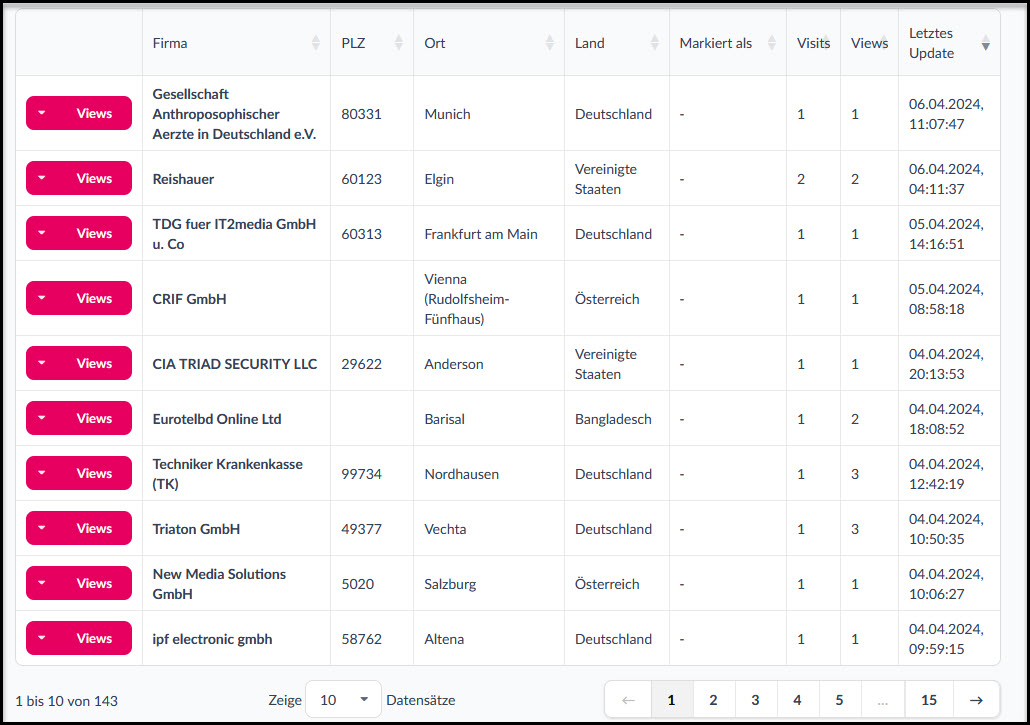Select update timestamp 04.04.2024, 20:13:53
1030x725 pixels.
(x=946, y=364)
